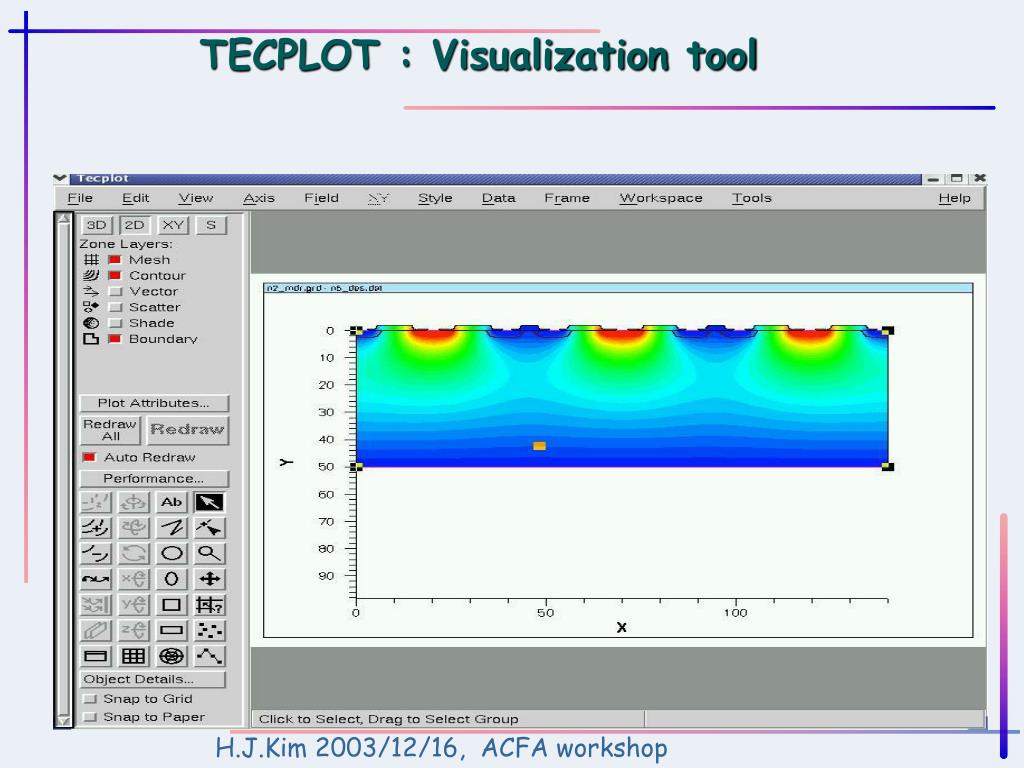Open the Tecplot window menu chevron
The height and width of the screenshot is (768, 1024).
pos(60,178)
